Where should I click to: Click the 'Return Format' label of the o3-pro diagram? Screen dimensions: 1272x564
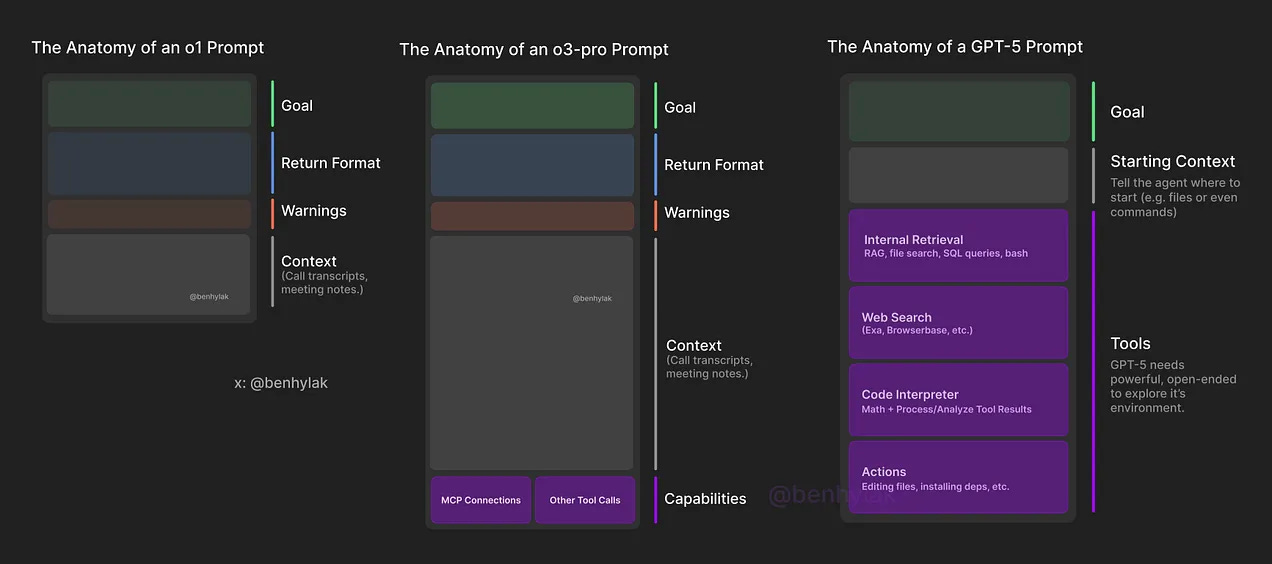pyautogui.click(x=714, y=165)
